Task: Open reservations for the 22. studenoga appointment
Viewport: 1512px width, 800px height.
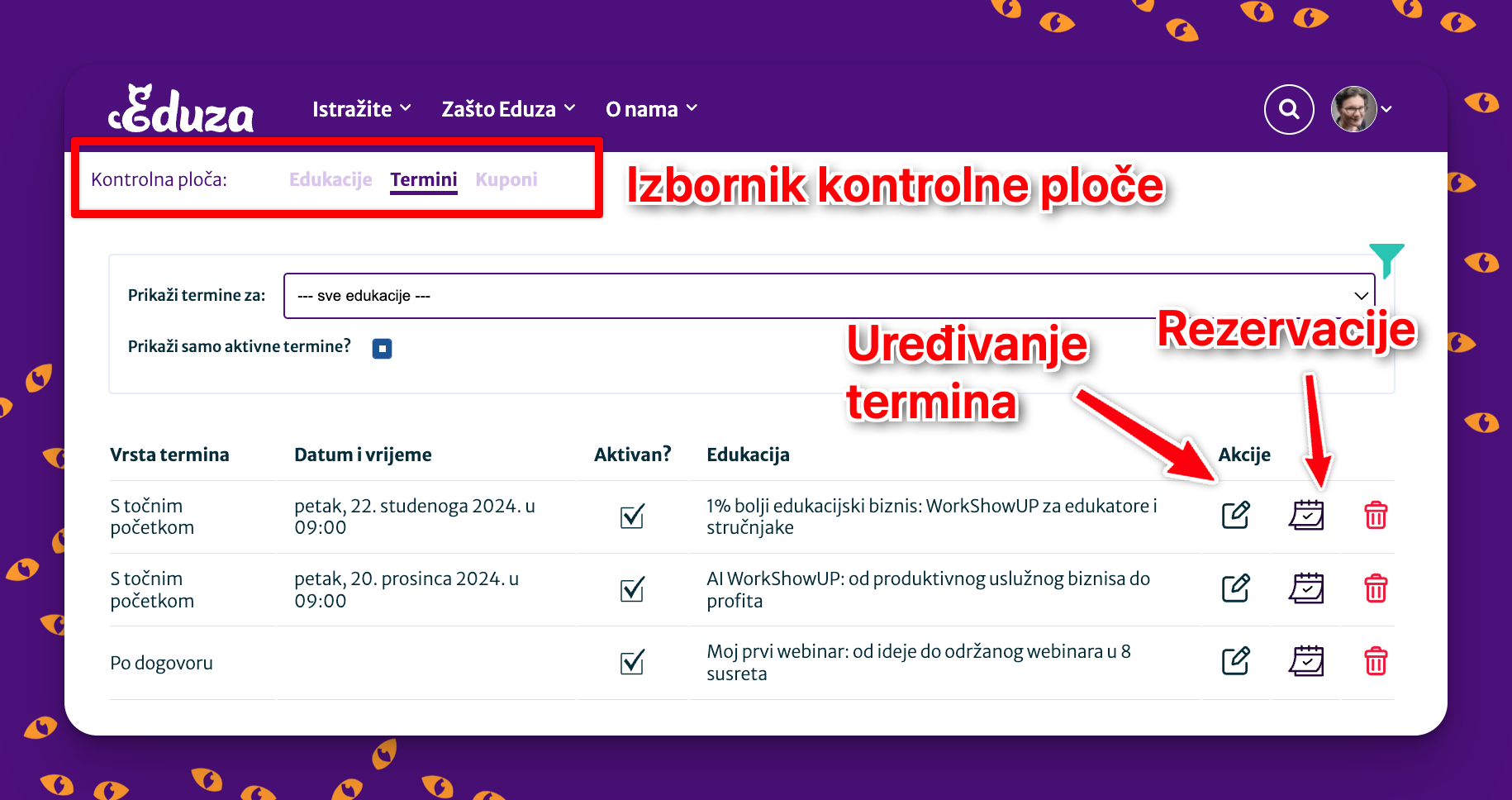Action: pyautogui.click(x=1306, y=515)
